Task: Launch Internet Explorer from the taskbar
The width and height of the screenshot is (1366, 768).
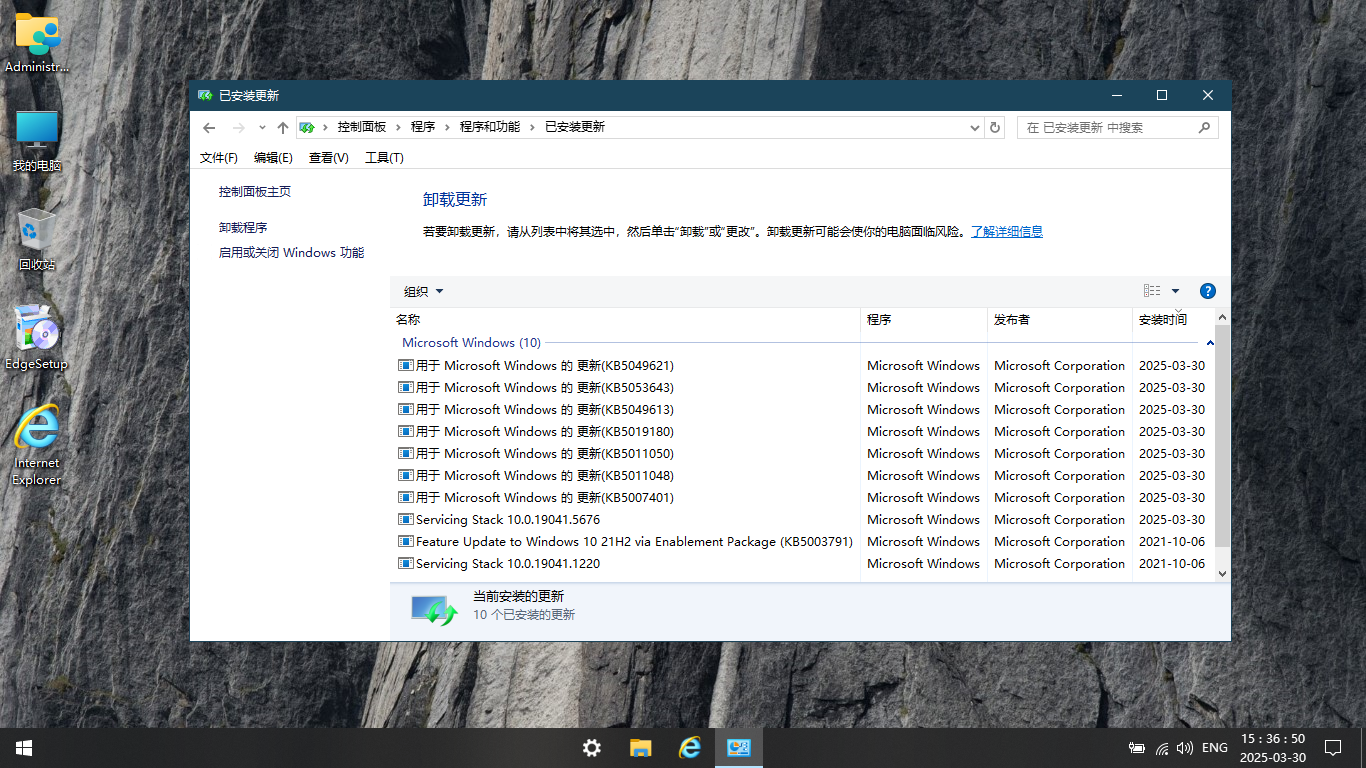Action: coord(690,748)
